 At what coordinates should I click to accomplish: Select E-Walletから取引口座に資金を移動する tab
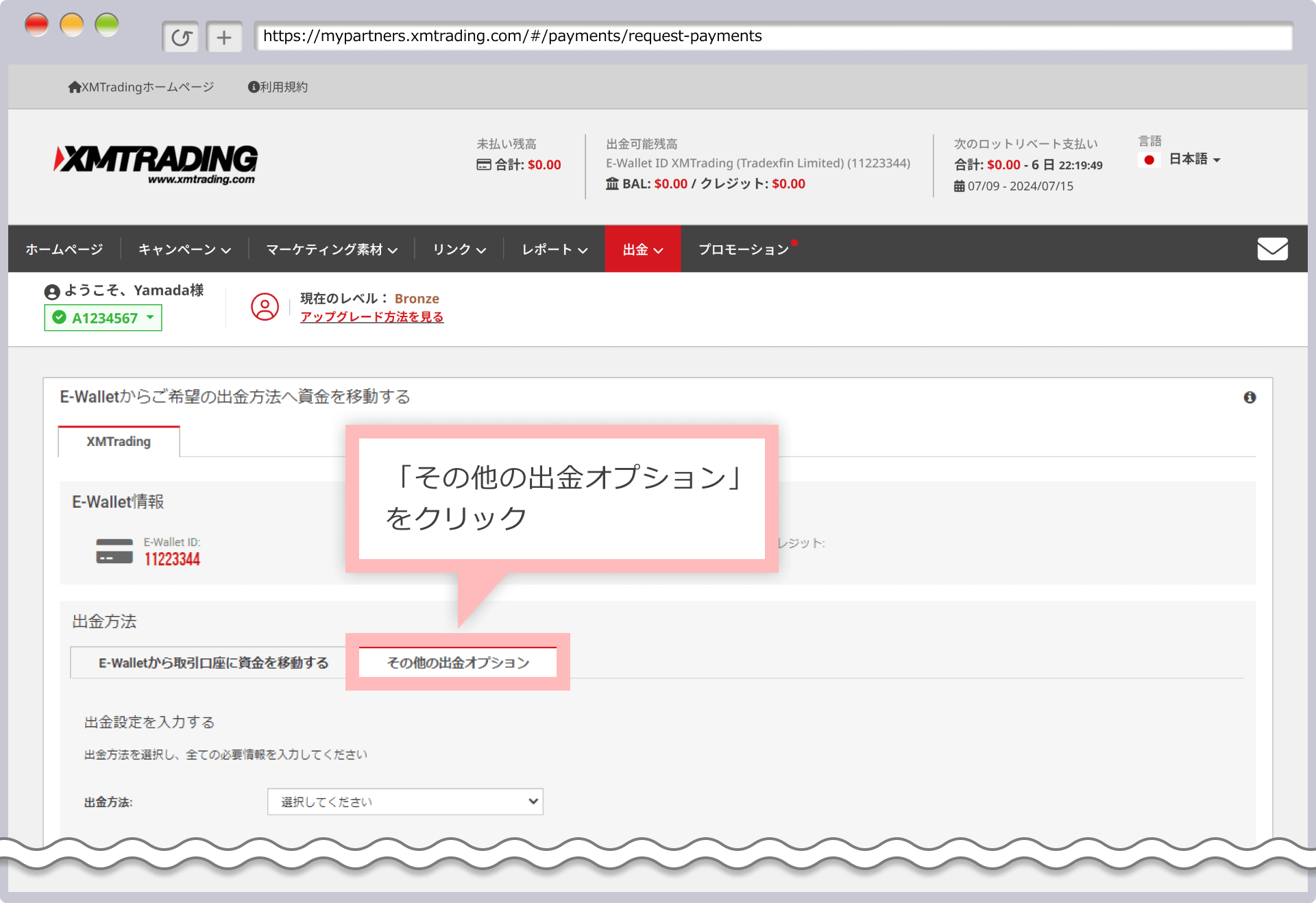pyautogui.click(x=214, y=663)
